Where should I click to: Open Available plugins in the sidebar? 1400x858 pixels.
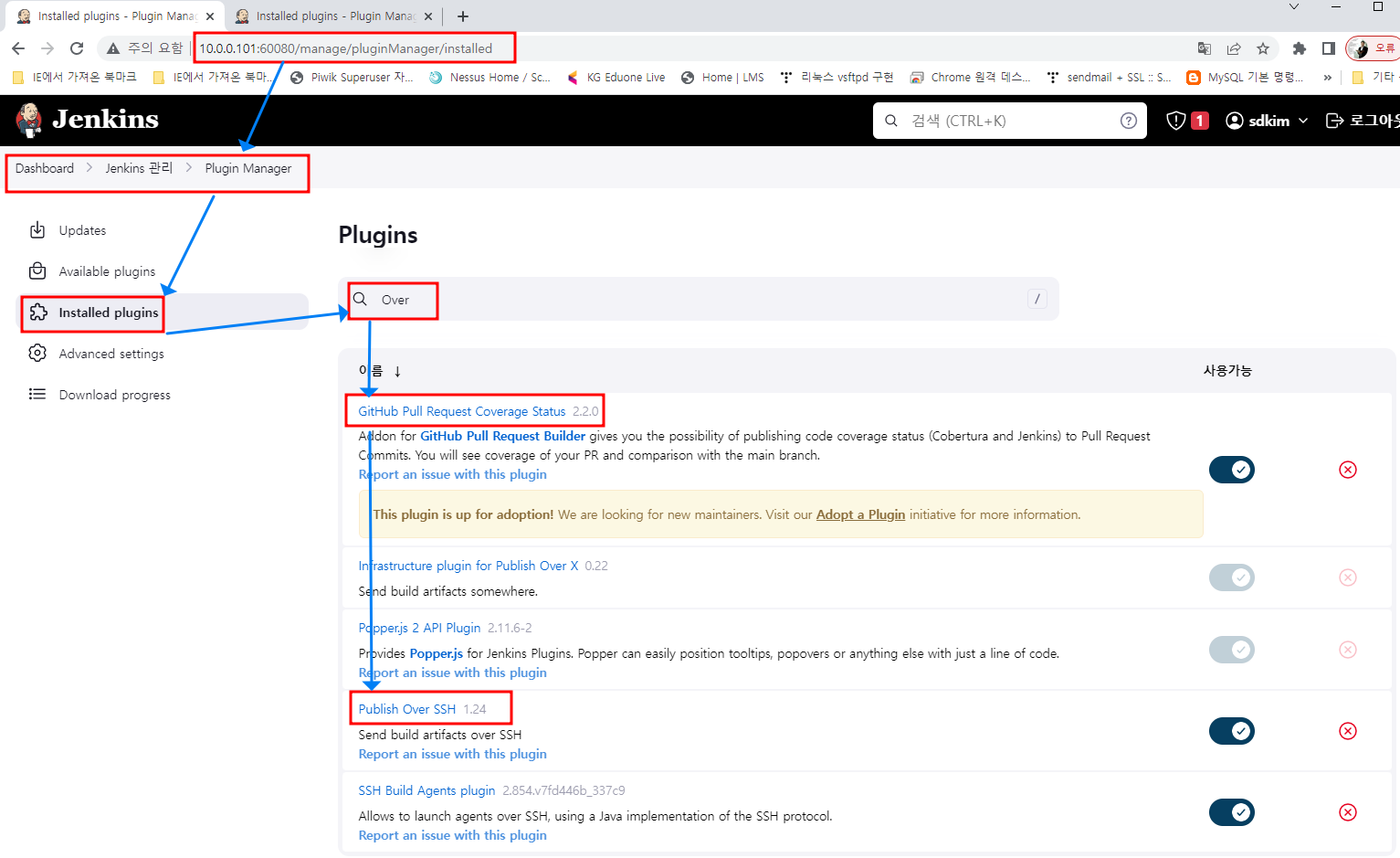coord(107,271)
